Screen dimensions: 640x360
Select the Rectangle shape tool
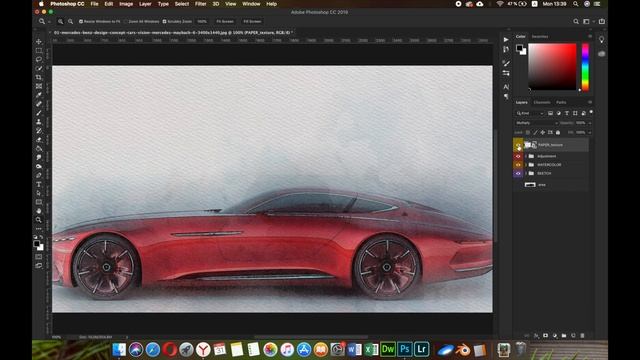tap(39, 202)
